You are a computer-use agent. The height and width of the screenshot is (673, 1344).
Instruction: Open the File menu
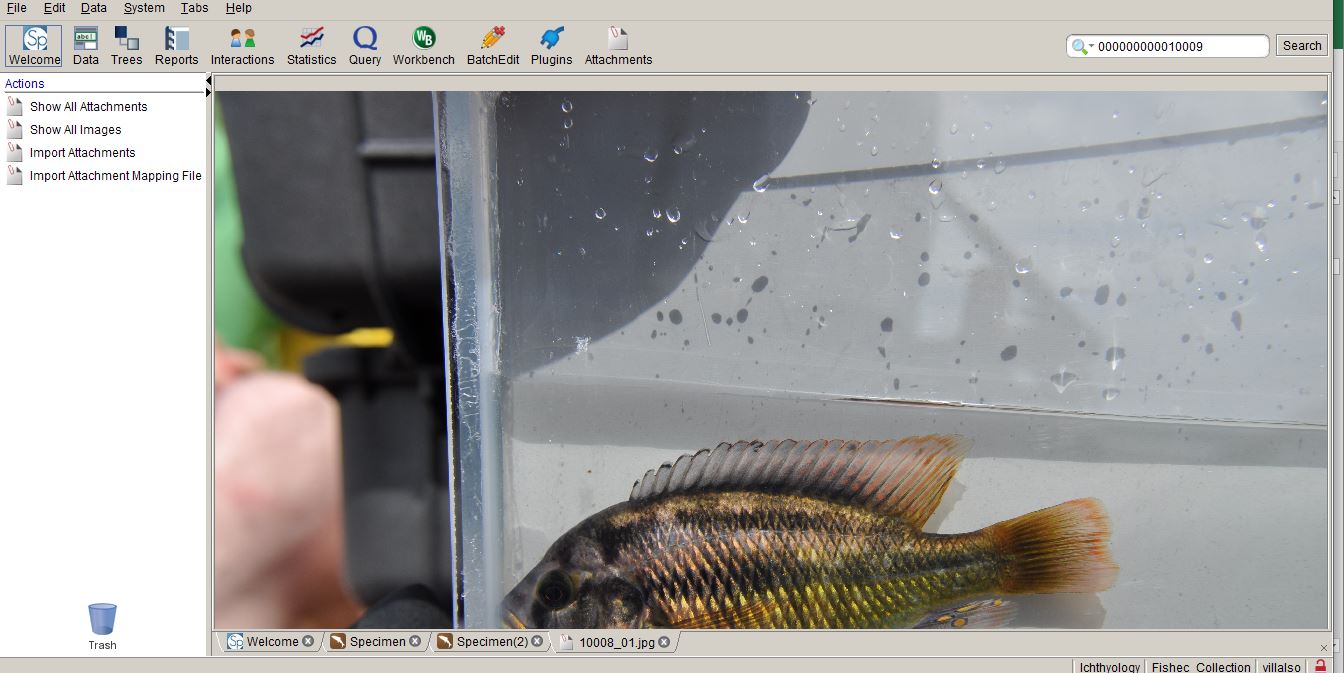17,8
